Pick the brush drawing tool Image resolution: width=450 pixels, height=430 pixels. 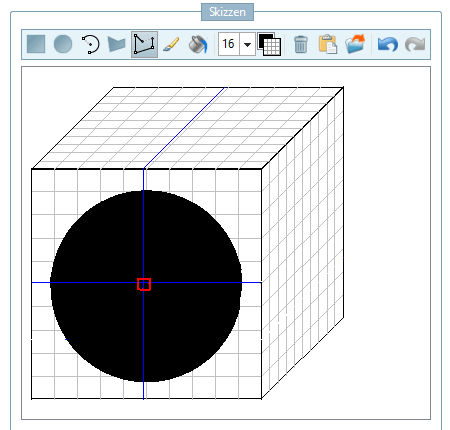[x=171, y=44]
